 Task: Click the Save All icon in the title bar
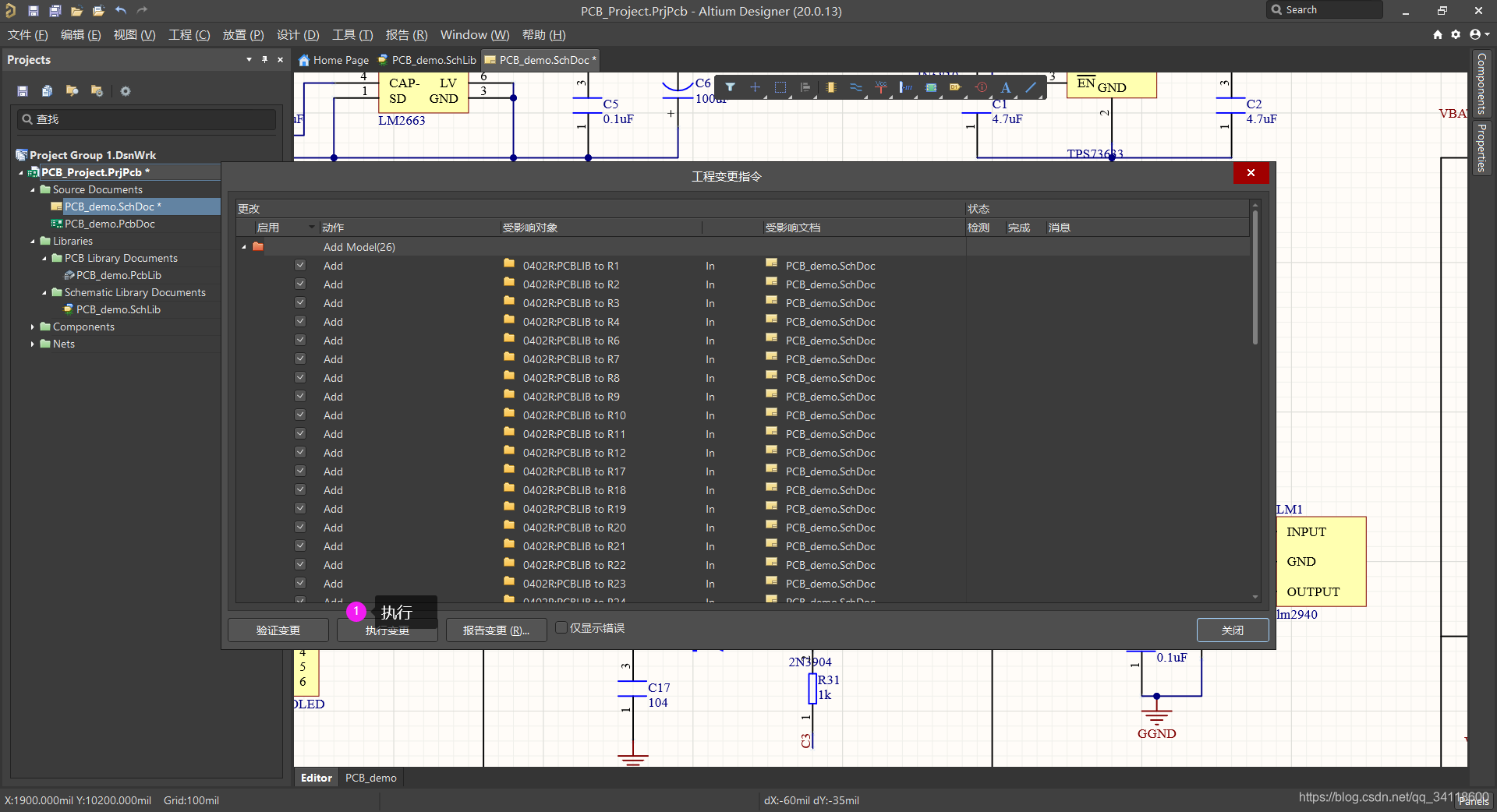click(55, 11)
